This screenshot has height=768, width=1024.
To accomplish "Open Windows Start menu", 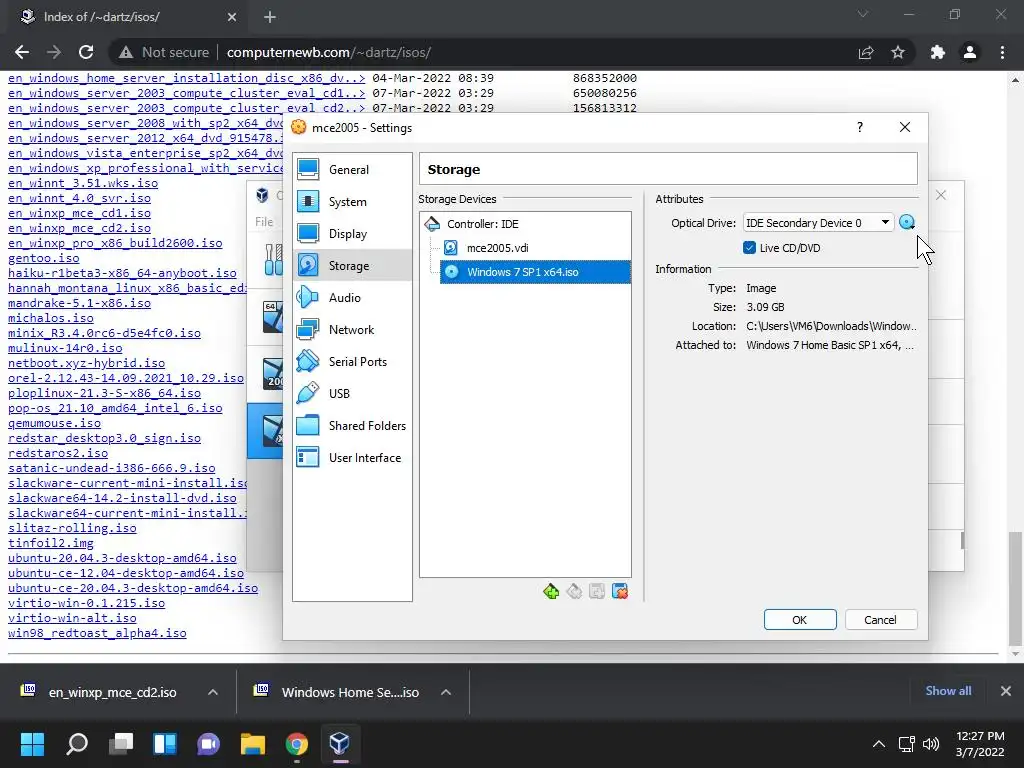I will [x=32, y=744].
